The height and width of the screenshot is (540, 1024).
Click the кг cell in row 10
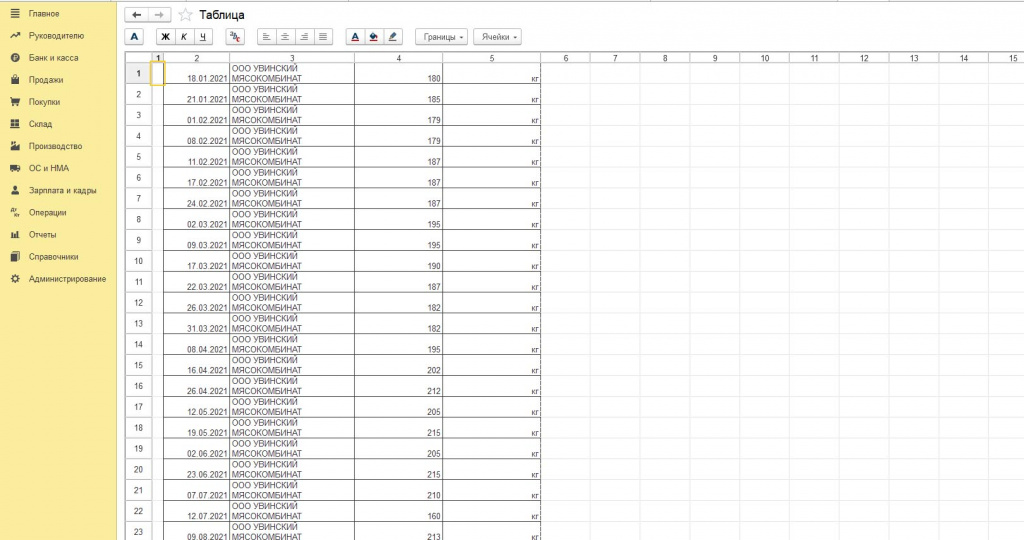pos(492,261)
